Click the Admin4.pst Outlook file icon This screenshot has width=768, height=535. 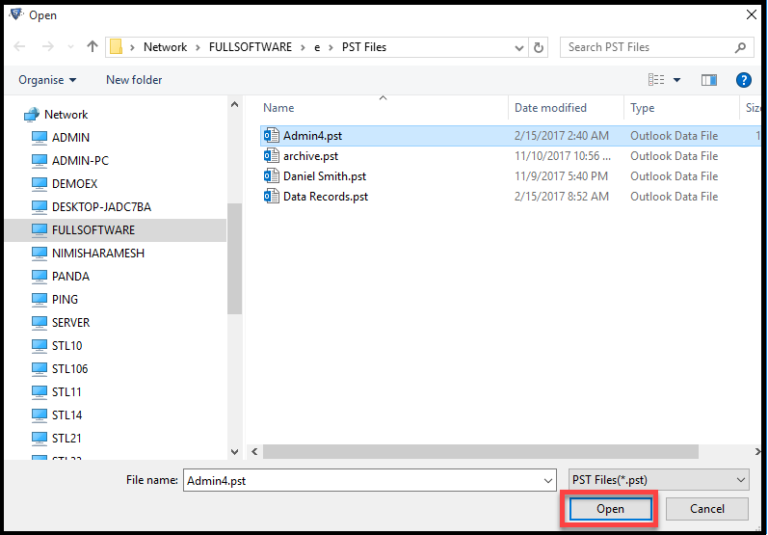pos(271,136)
